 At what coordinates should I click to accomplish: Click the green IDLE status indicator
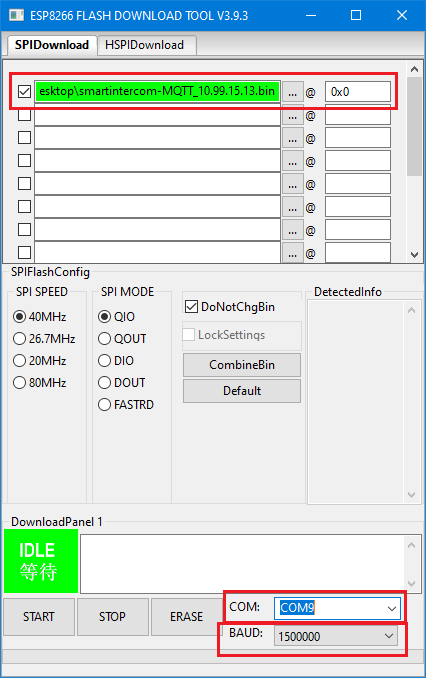click(x=41, y=561)
